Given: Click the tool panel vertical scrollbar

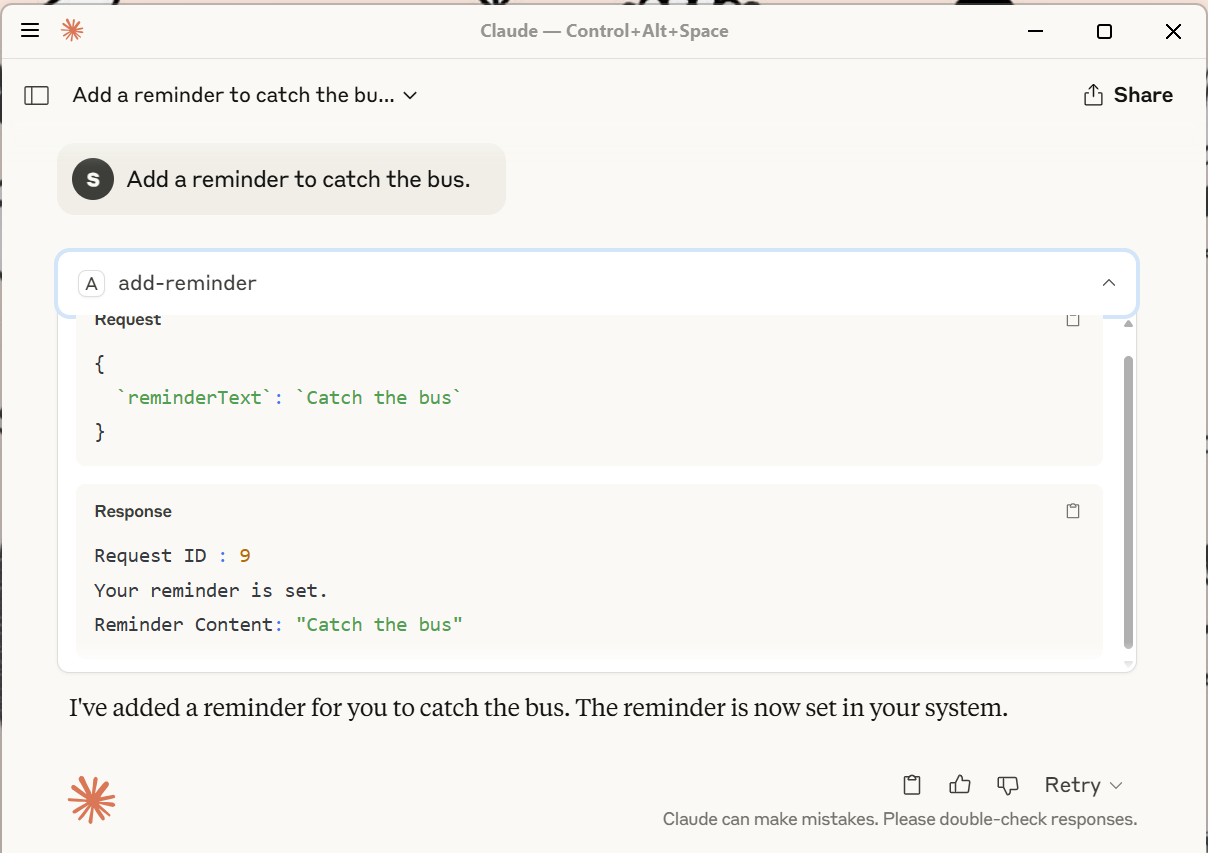Looking at the screenshot, I should [1129, 501].
